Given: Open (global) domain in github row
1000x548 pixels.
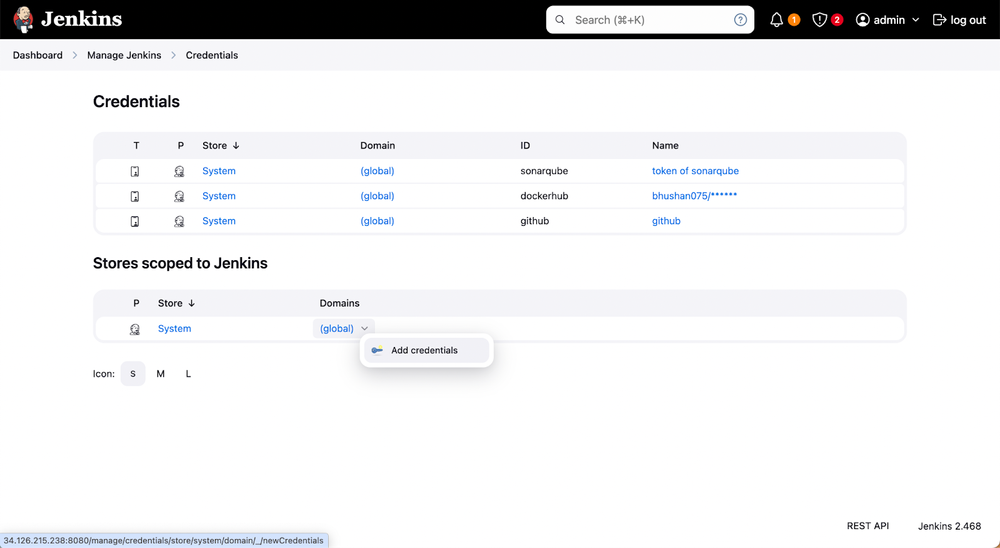Looking at the screenshot, I should pos(377,221).
